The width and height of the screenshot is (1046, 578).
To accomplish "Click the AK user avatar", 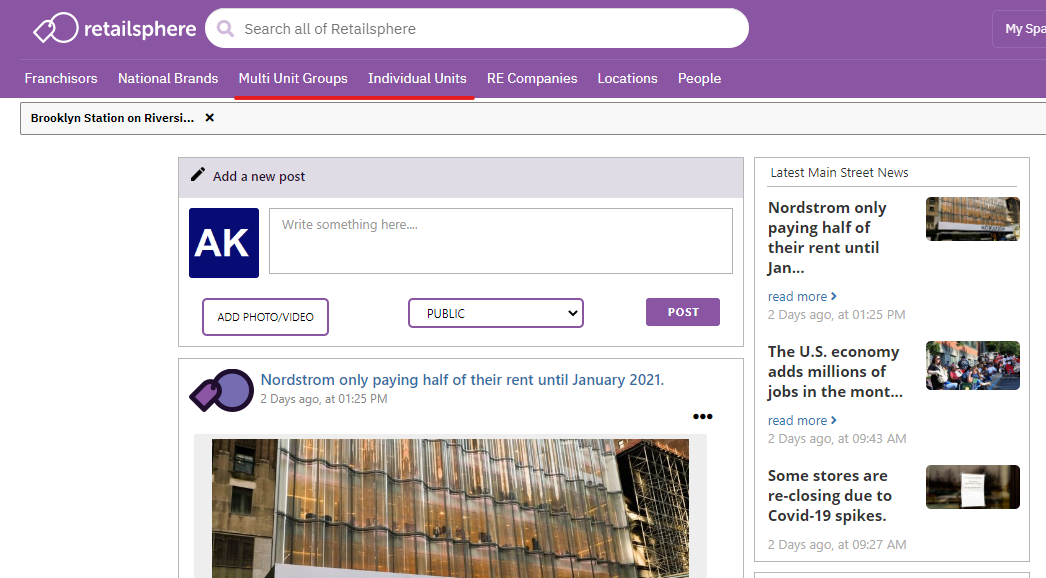I will [223, 243].
